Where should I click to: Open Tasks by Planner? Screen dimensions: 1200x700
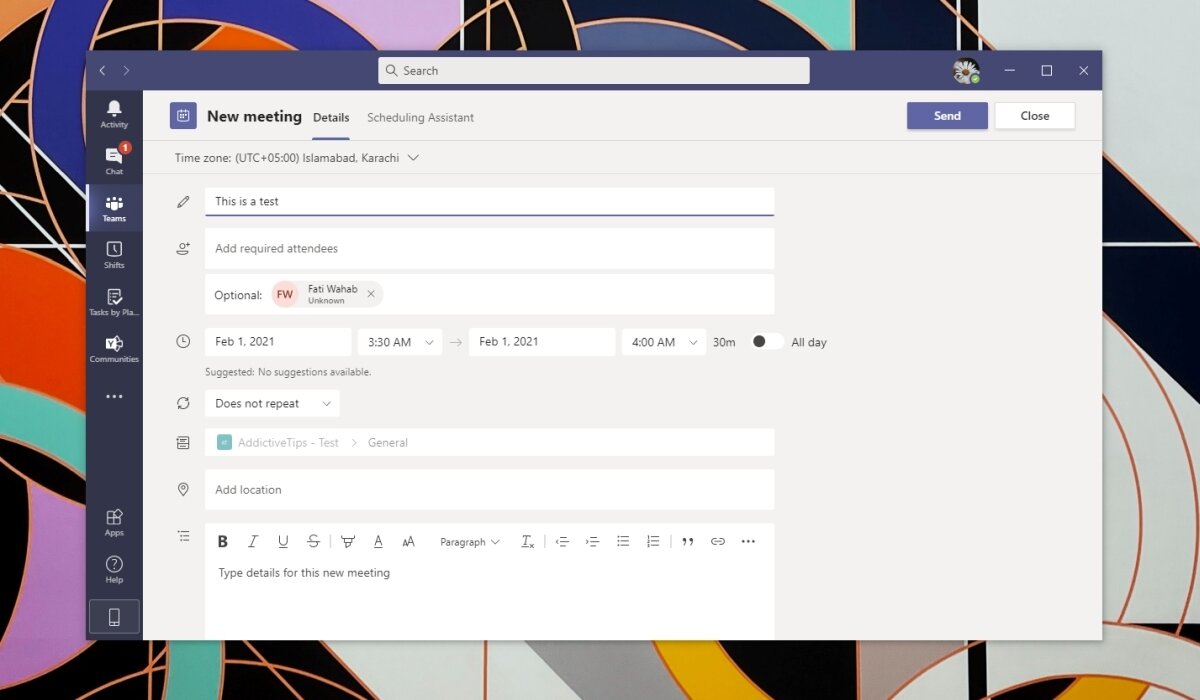point(114,303)
